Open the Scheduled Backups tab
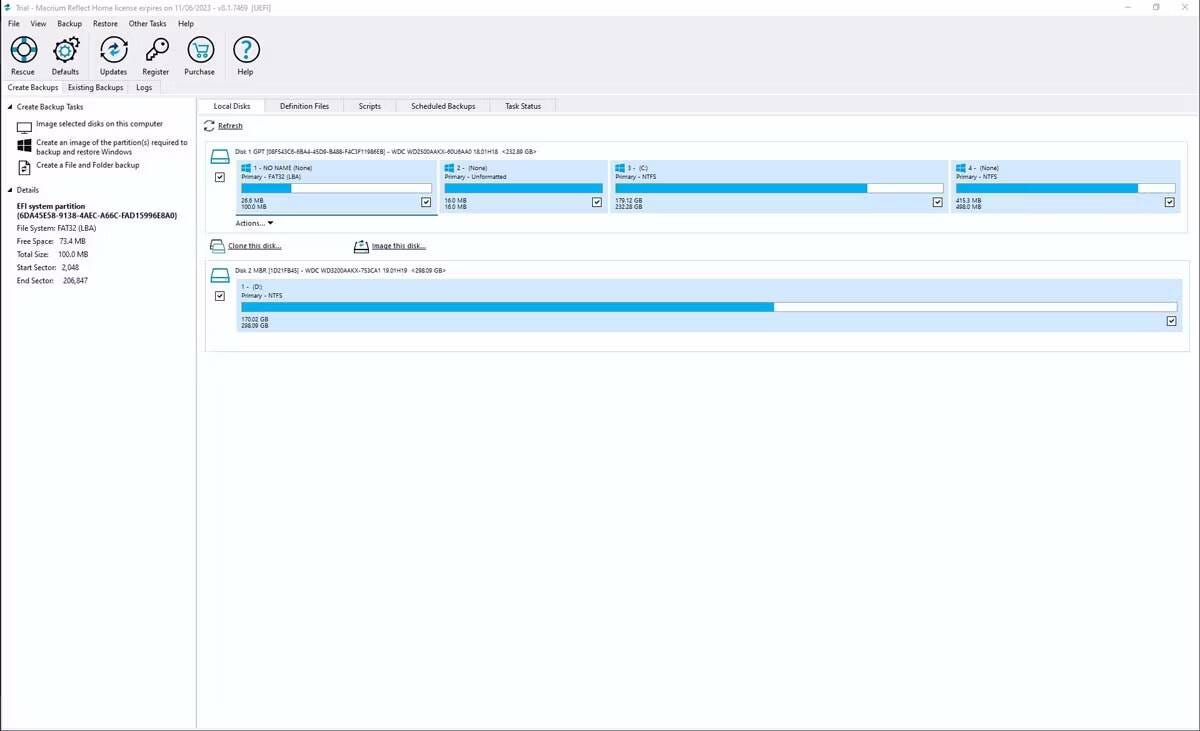Image resolution: width=1200 pixels, height=731 pixels. 443,106
